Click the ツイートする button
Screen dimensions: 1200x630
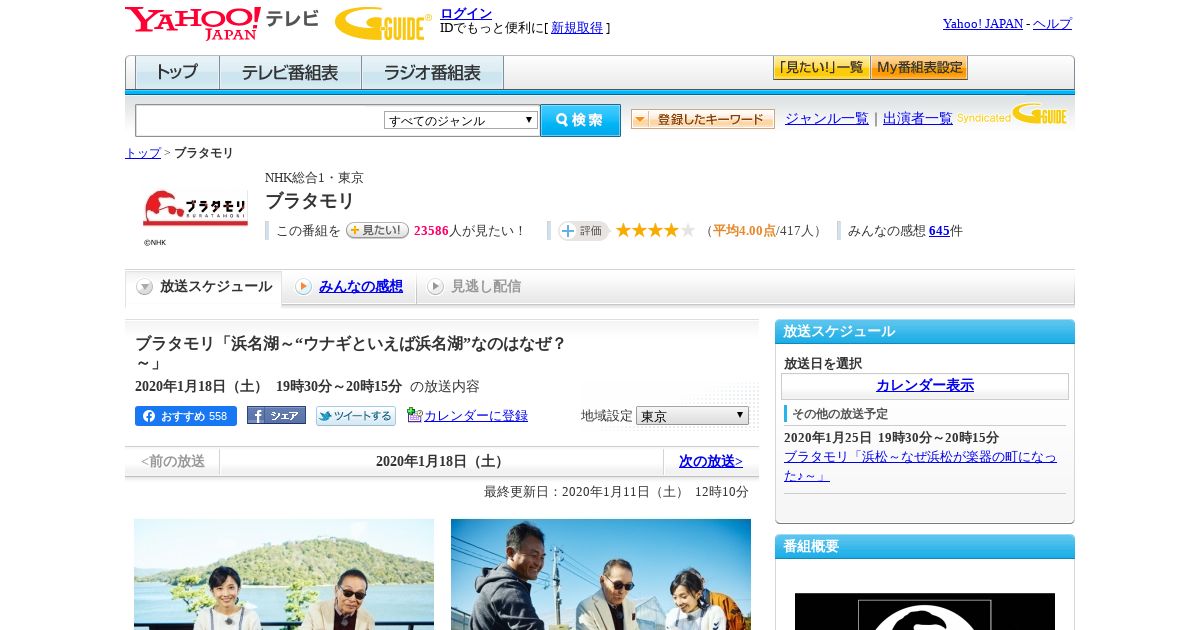pyautogui.click(x=356, y=416)
